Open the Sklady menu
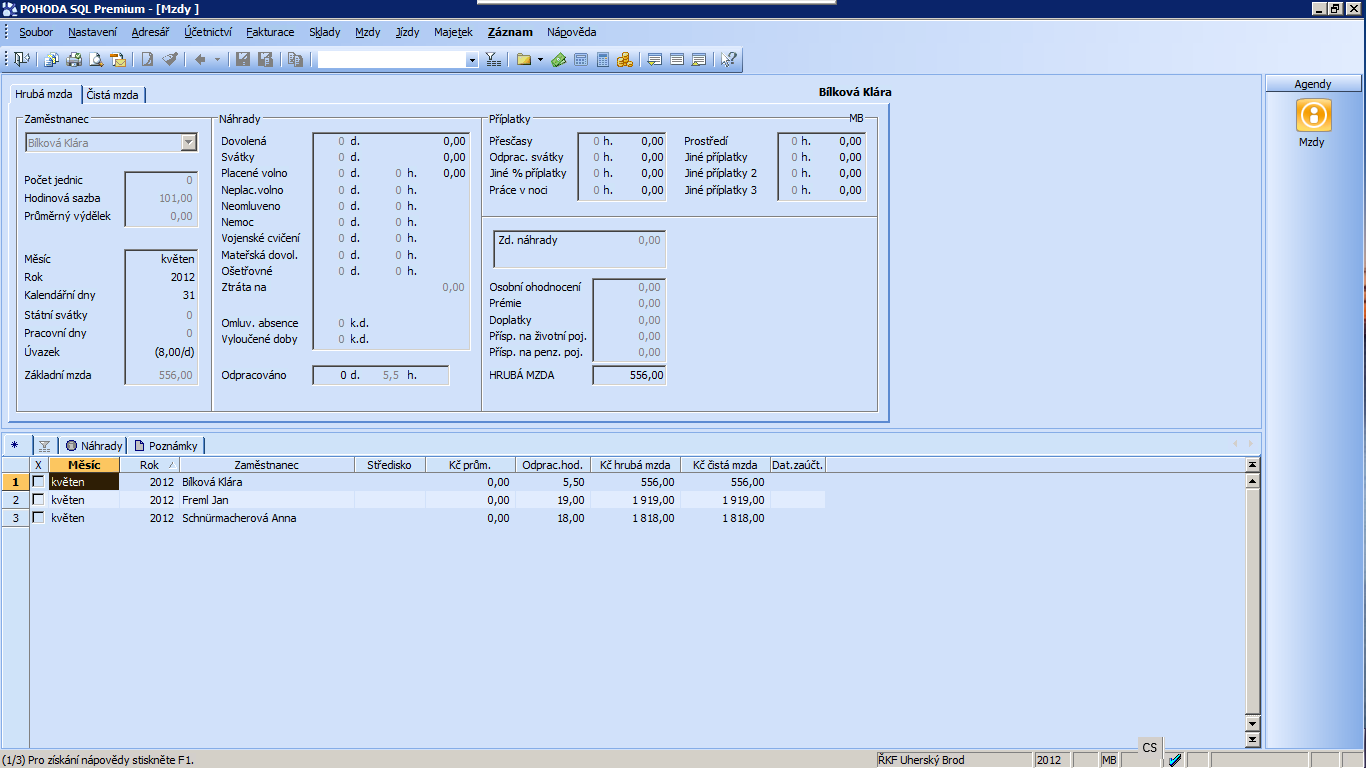The height and width of the screenshot is (768, 1366). 325,32
